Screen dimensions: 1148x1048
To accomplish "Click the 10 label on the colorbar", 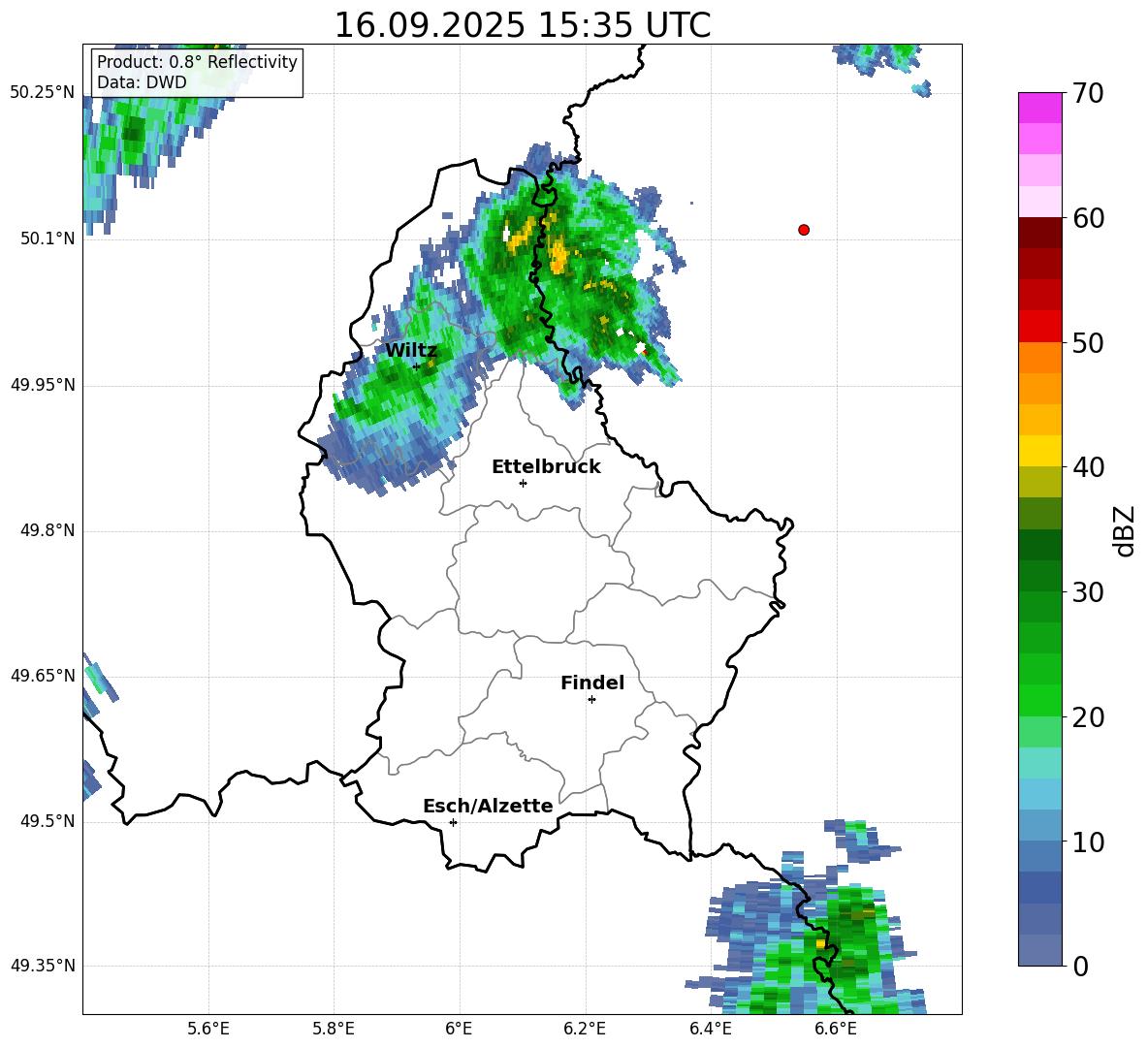I will point(1088,842).
